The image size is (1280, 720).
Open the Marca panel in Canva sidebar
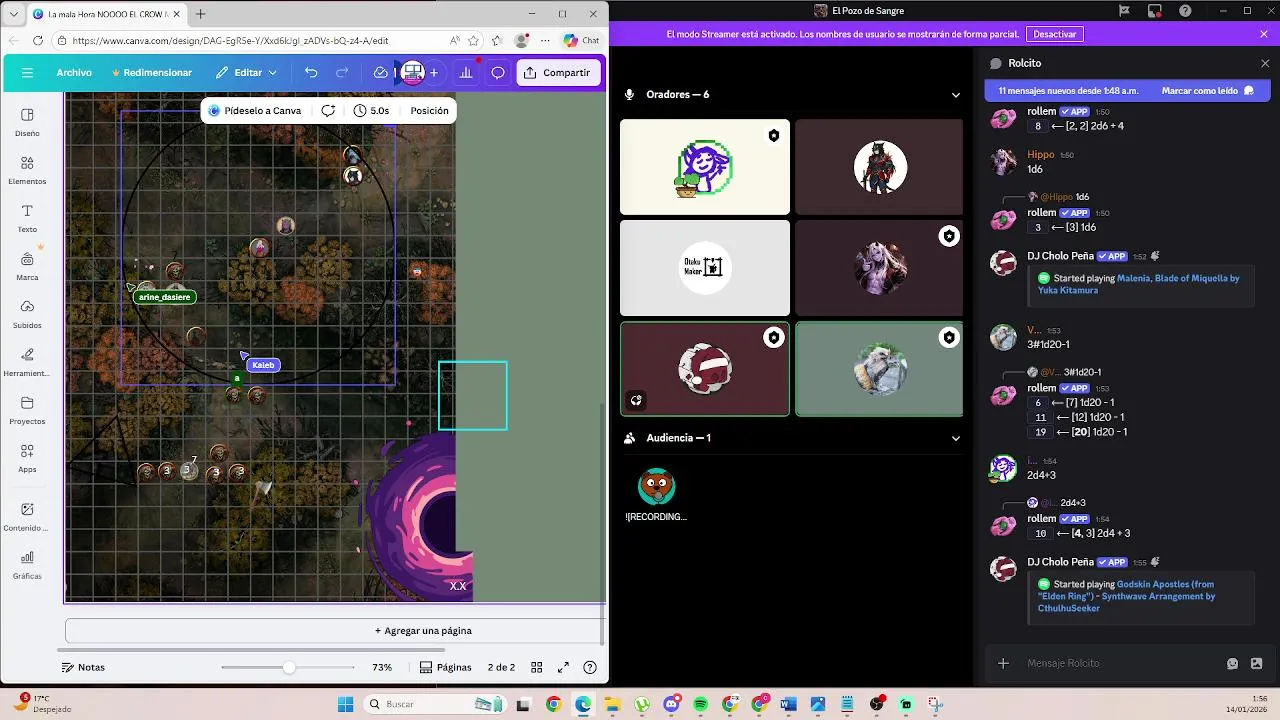(27, 266)
